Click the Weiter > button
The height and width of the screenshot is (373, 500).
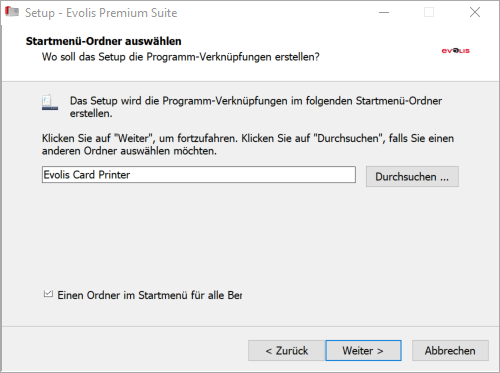[363, 350]
